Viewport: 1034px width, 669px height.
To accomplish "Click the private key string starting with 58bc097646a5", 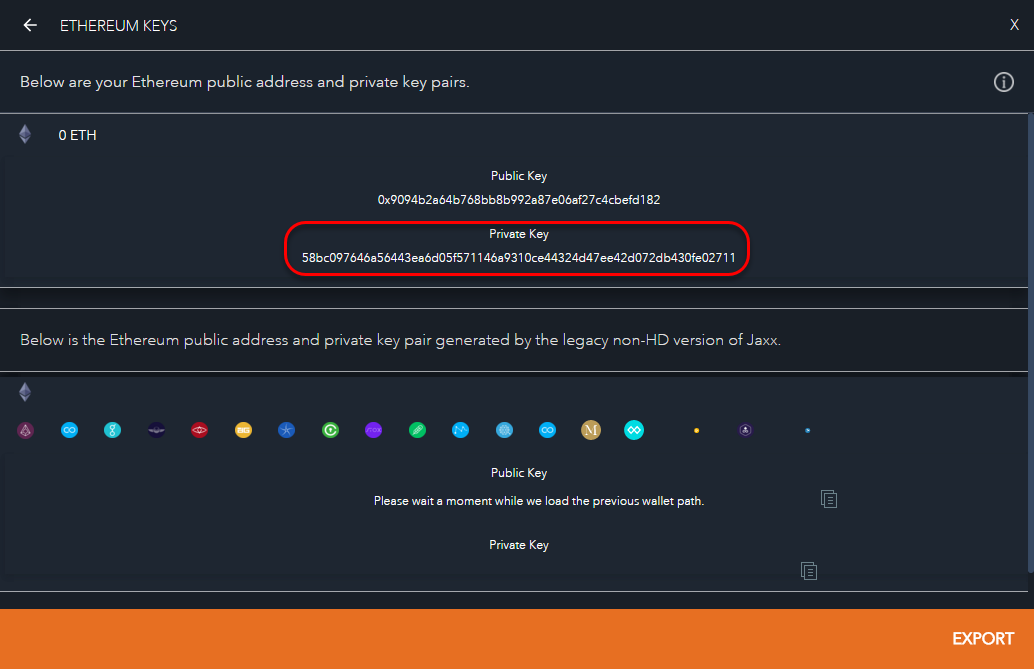I will click(x=519, y=258).
